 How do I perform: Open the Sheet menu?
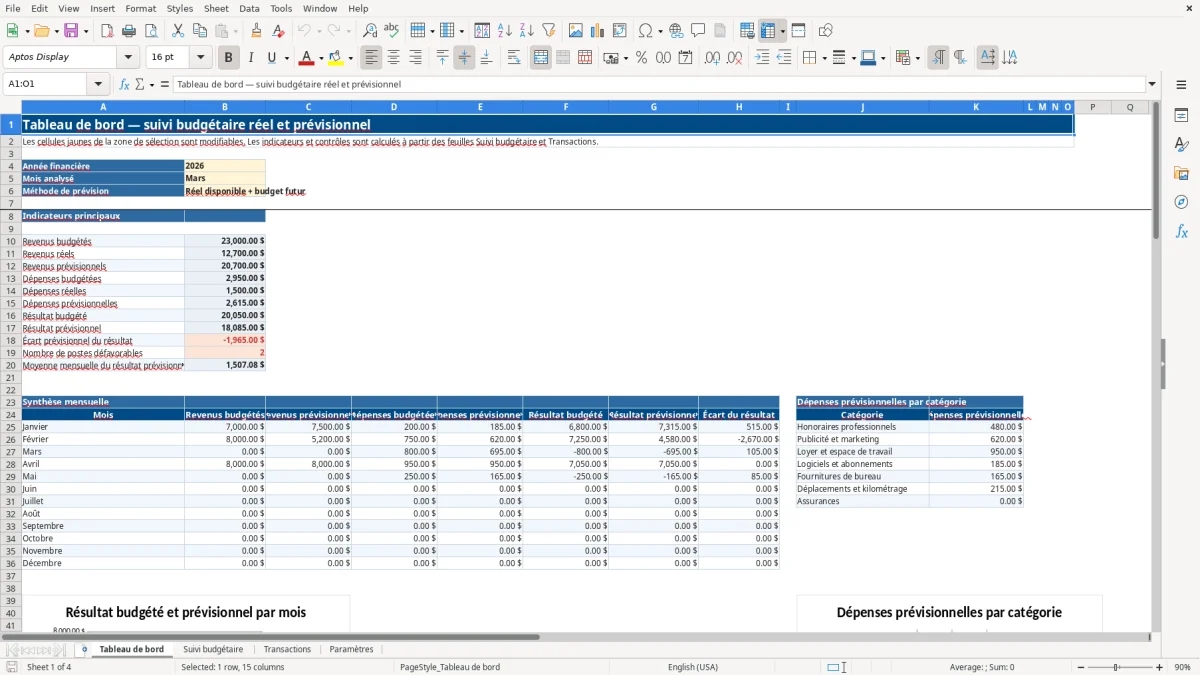coord(216,8)
